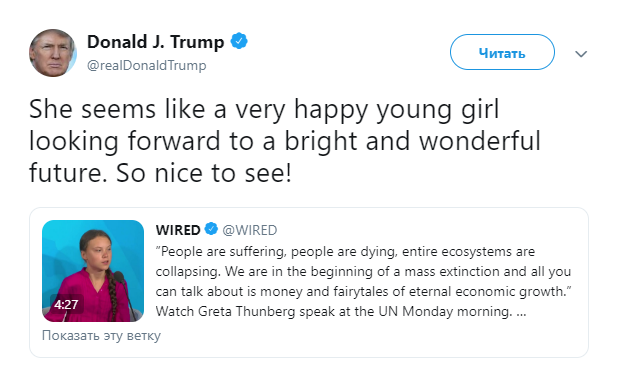Open the @realDonaldTrump handle
The height and width of the screenshot is (370, 618).
(x=147, y=65)
